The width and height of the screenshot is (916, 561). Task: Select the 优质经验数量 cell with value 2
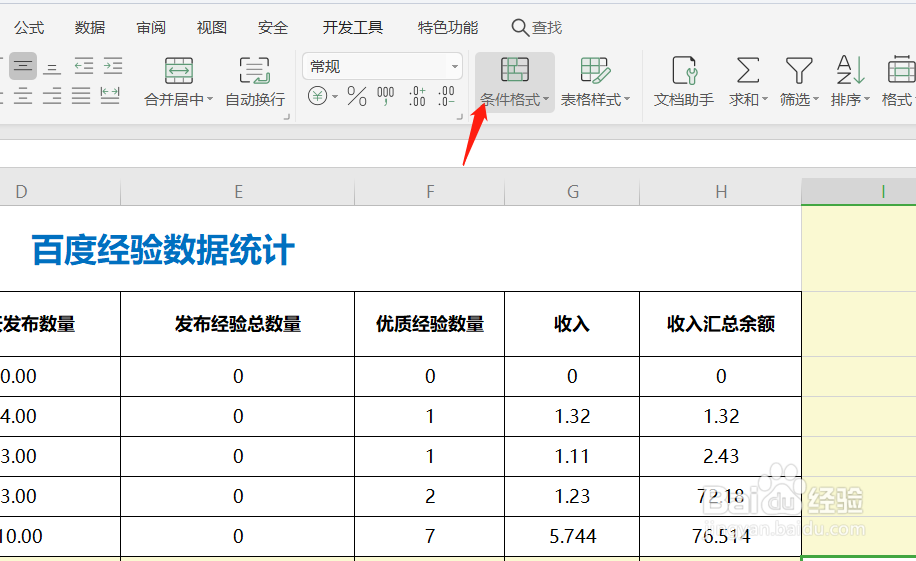[430, 496]
